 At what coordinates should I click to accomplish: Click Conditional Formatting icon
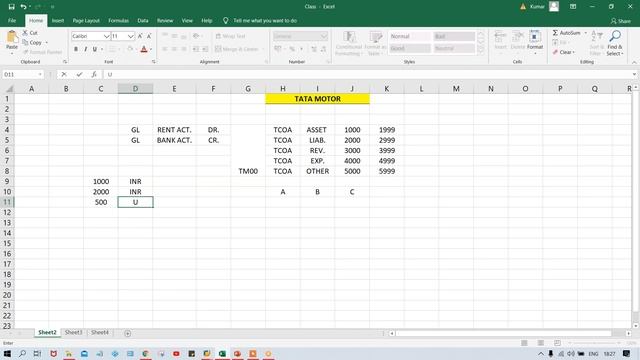pyautogui.click(x=349, y=37)
